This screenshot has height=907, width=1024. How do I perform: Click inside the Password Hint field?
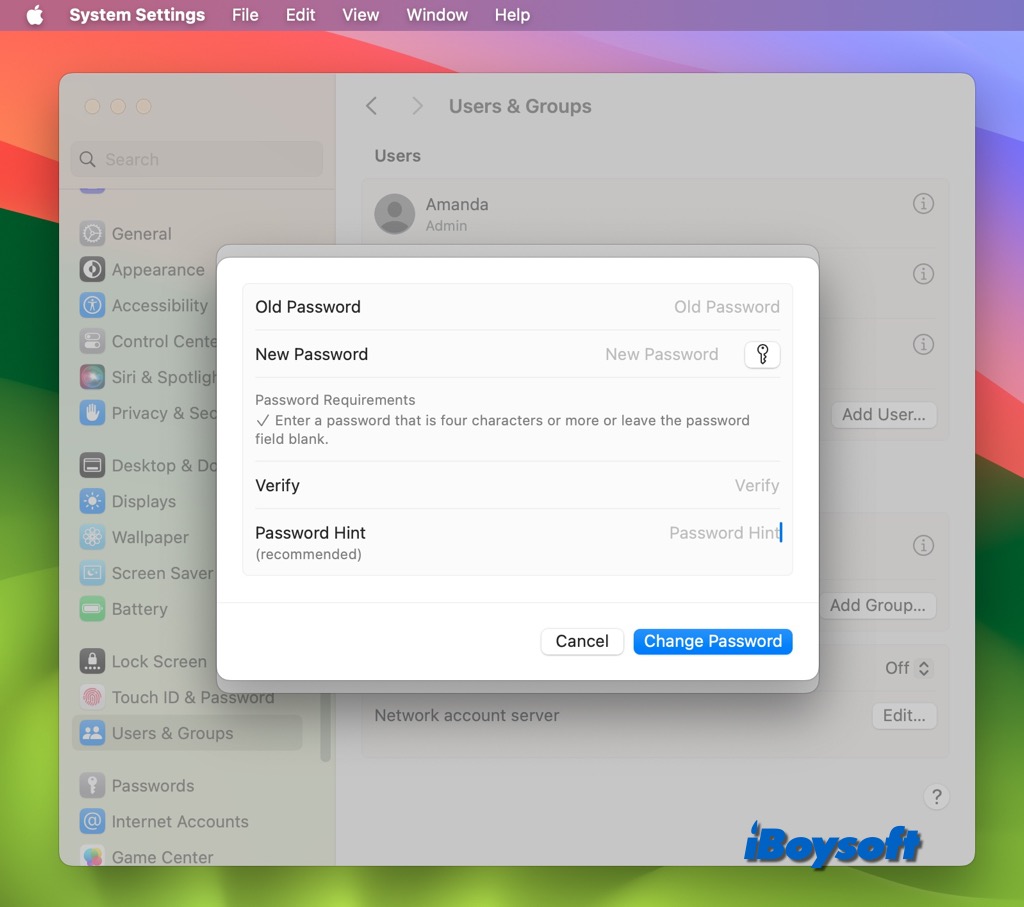pos(724,533)
